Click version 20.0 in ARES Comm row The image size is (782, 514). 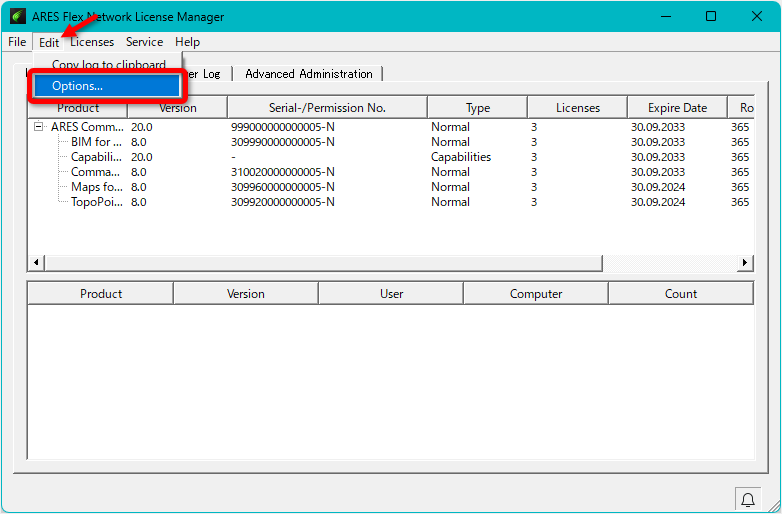(142, 127)
